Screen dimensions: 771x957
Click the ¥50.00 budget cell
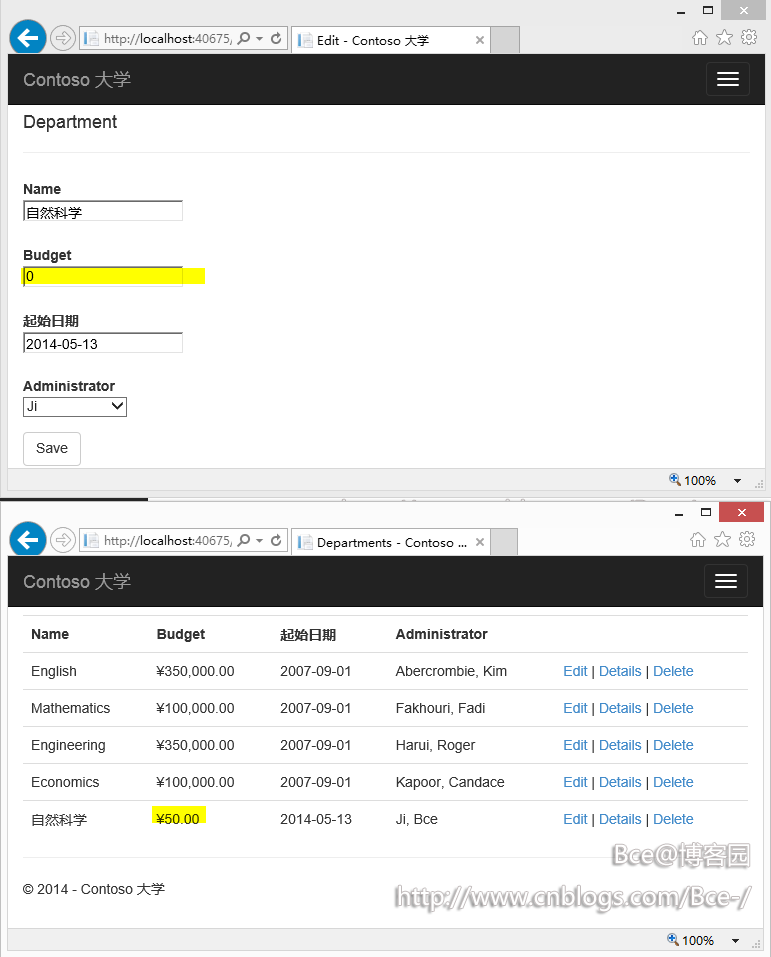(178, 819)
